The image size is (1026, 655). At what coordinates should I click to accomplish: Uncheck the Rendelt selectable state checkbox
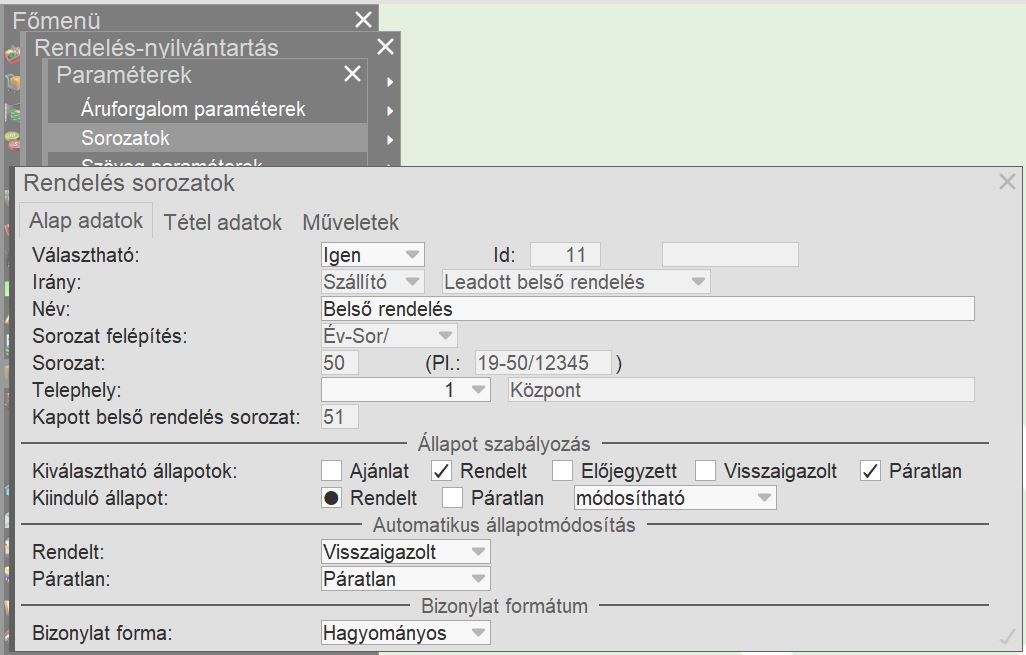(x=442, y=470)
